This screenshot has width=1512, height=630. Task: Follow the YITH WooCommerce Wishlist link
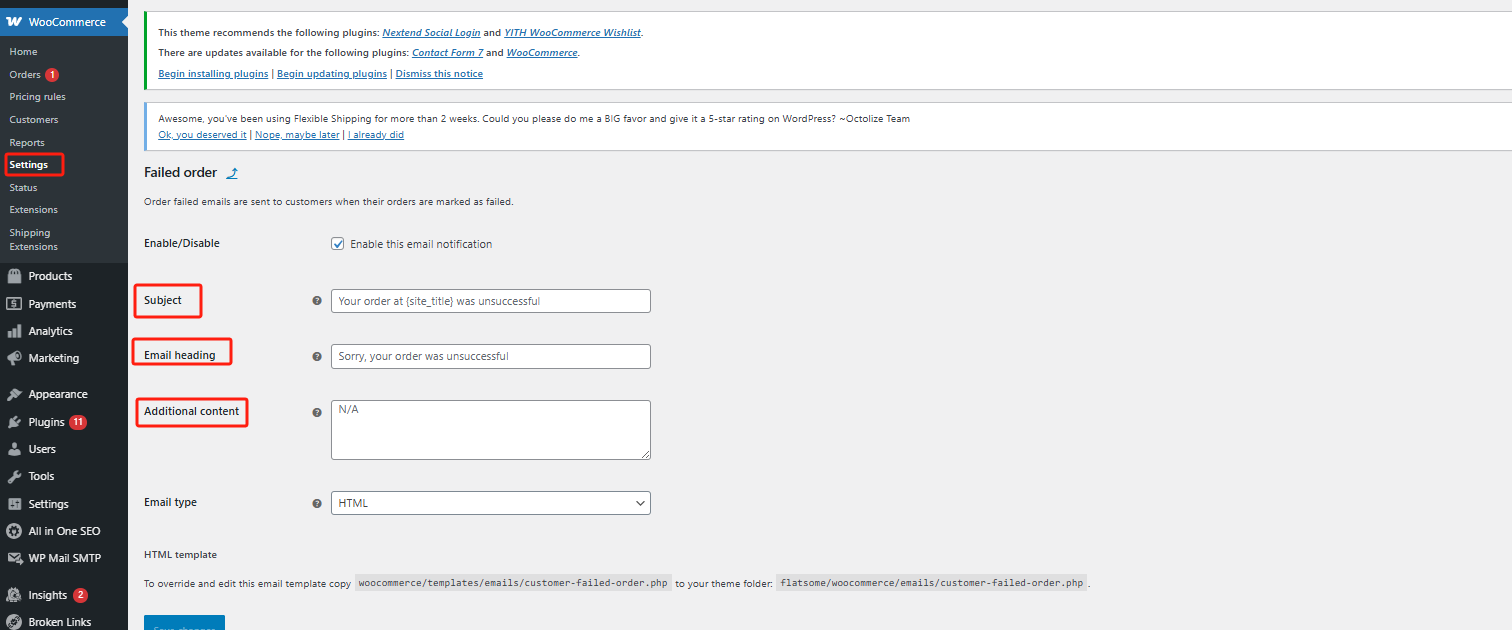(573, 33)
